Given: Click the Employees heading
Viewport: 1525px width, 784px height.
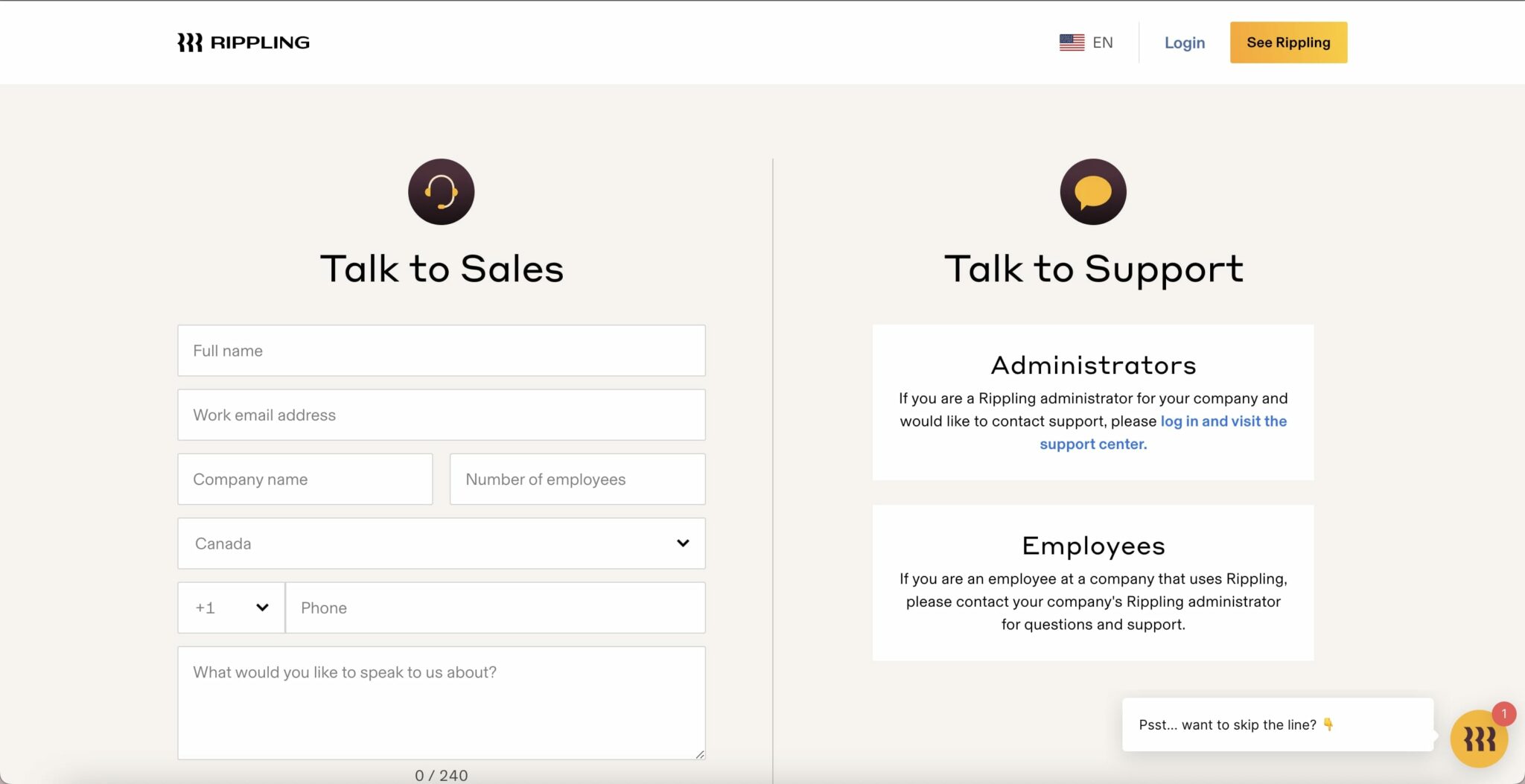Looking at the screenshot, I should (x=1093, y=546).
